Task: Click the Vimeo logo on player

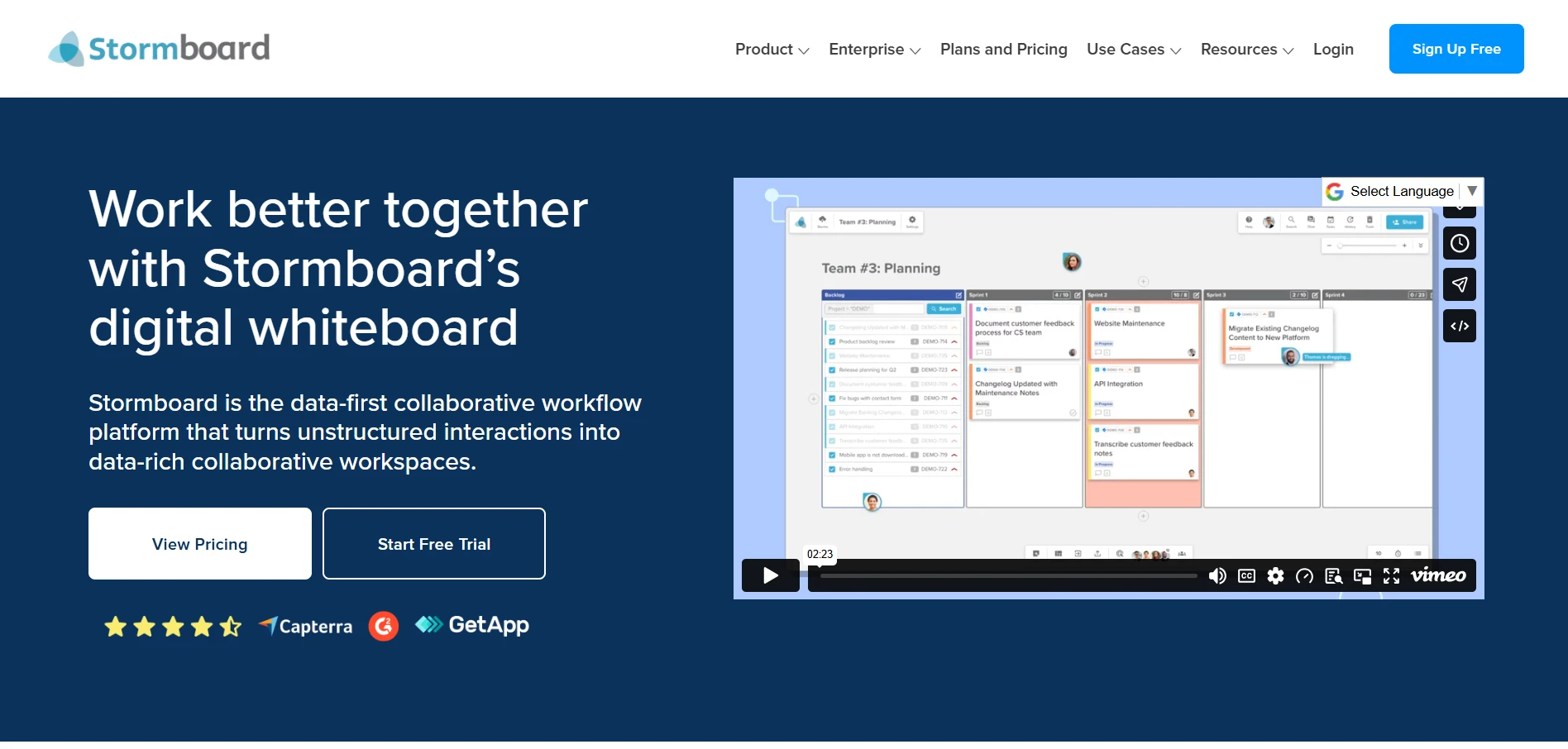Action: (x=1438, y=575)
